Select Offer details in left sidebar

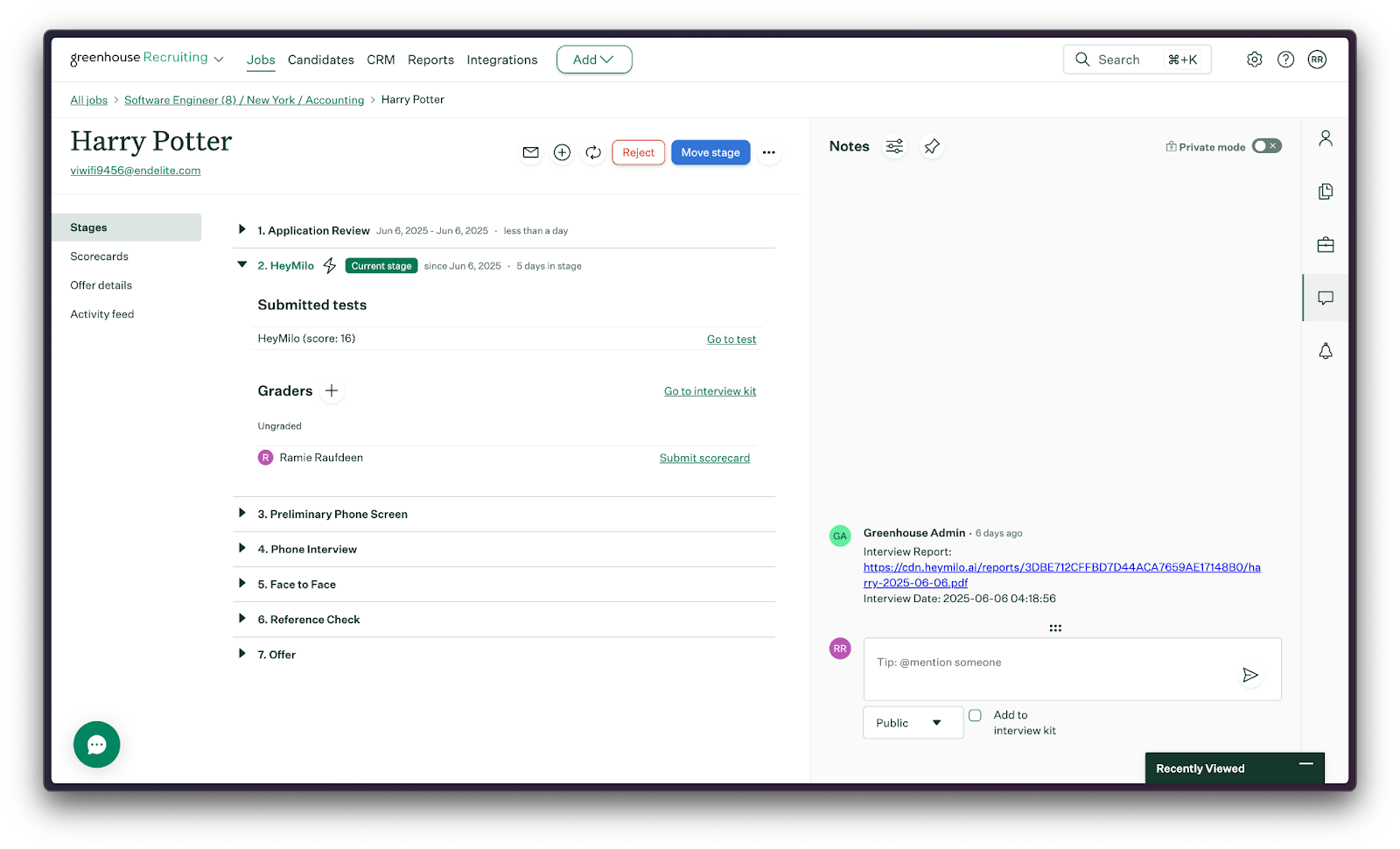pos(101,285)
